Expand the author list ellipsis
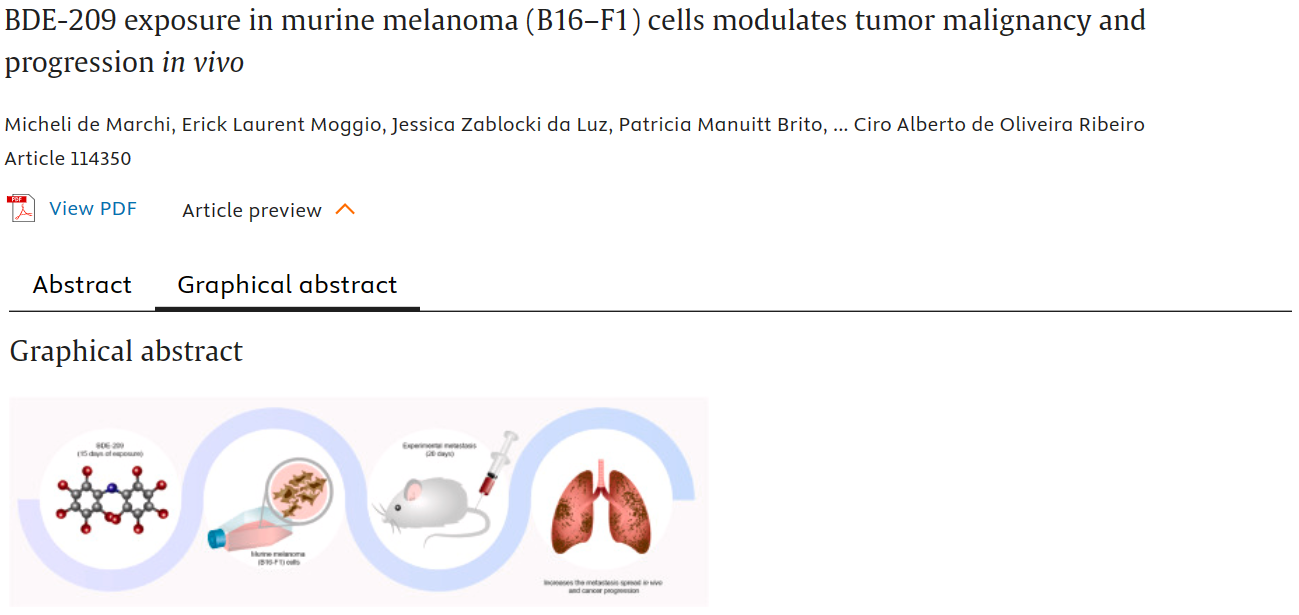1299x615 pixels. click(x=839, y=125)
